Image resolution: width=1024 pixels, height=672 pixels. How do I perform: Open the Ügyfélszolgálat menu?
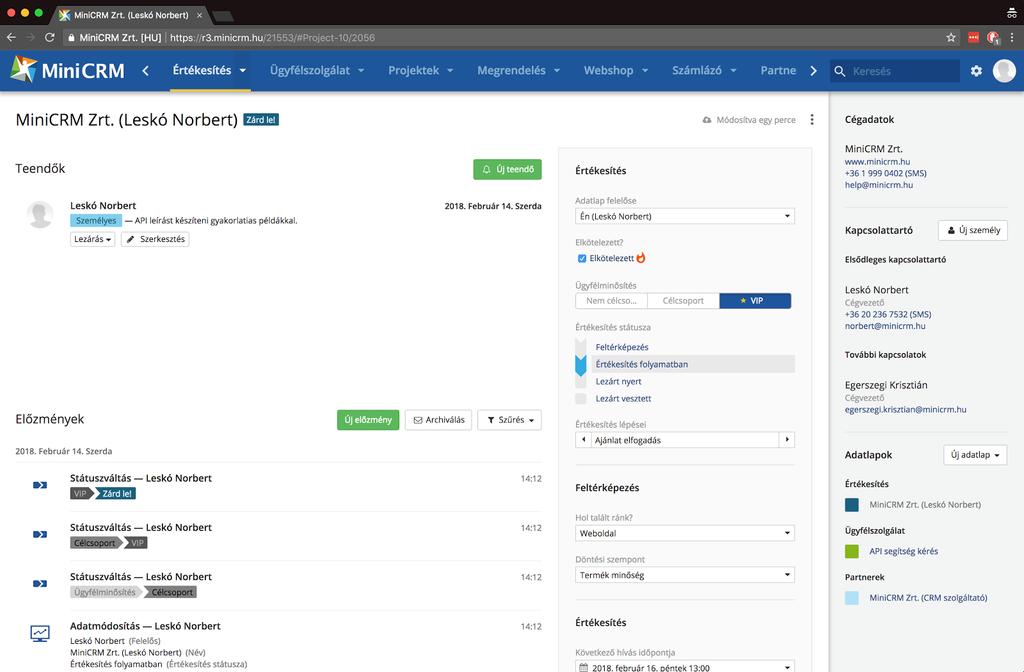(x=317, y=71)
